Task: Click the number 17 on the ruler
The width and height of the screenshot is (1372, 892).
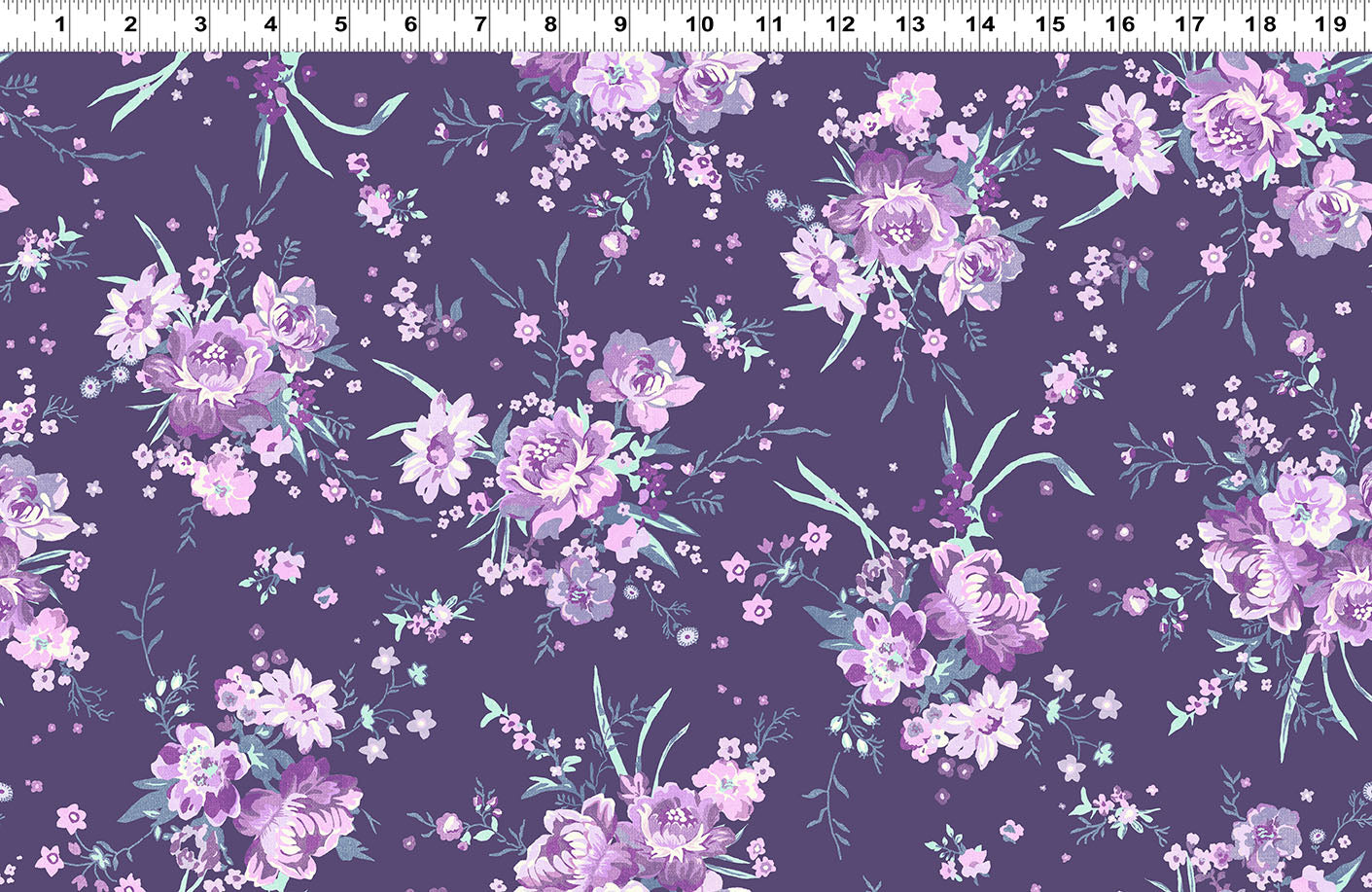Action: 1196,23
